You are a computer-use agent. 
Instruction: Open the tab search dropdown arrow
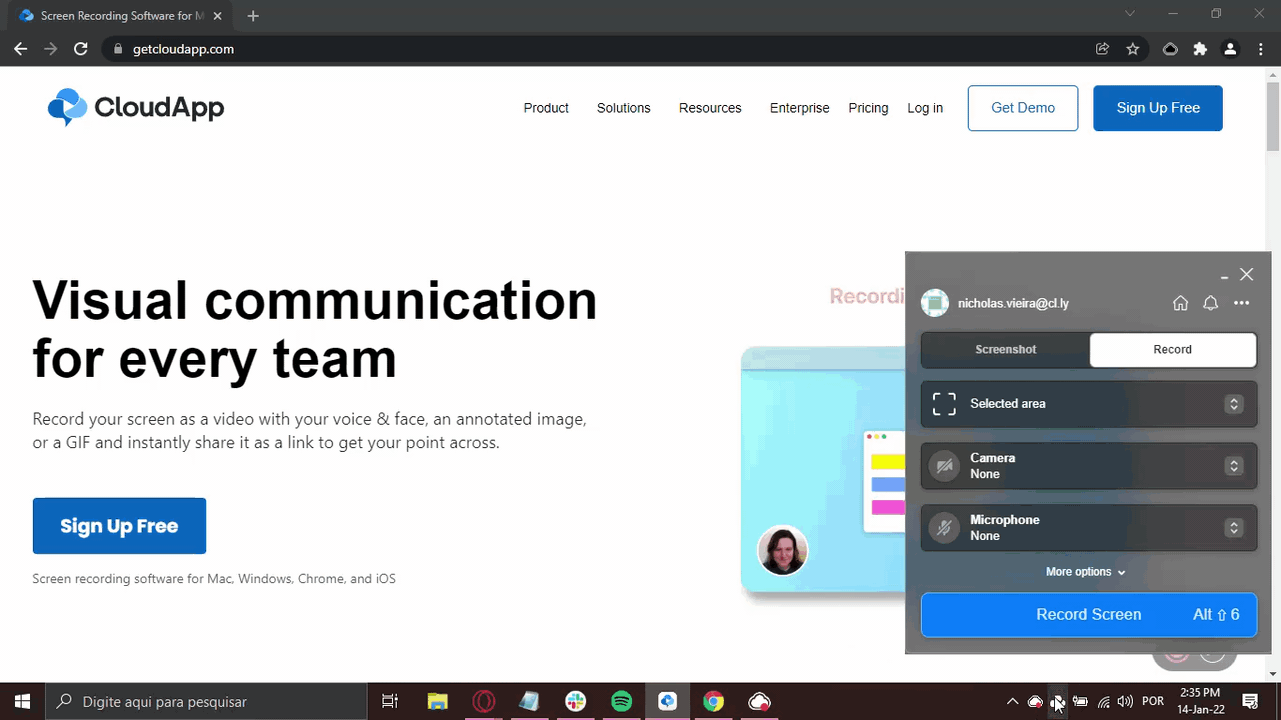(x=1130, y=14)
